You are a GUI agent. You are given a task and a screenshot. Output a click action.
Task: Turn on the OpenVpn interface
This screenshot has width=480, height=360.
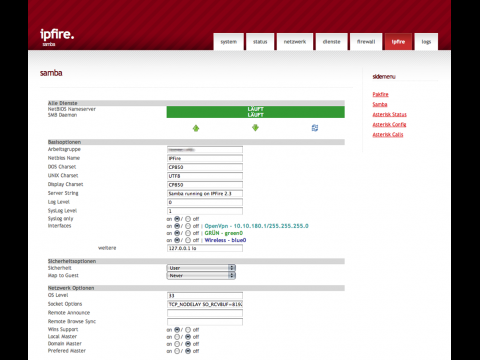click(x=177, y=226)
